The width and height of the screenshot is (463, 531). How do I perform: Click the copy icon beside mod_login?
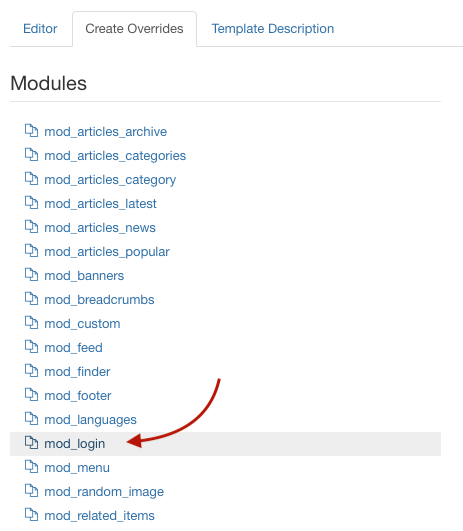pos(31,443)
